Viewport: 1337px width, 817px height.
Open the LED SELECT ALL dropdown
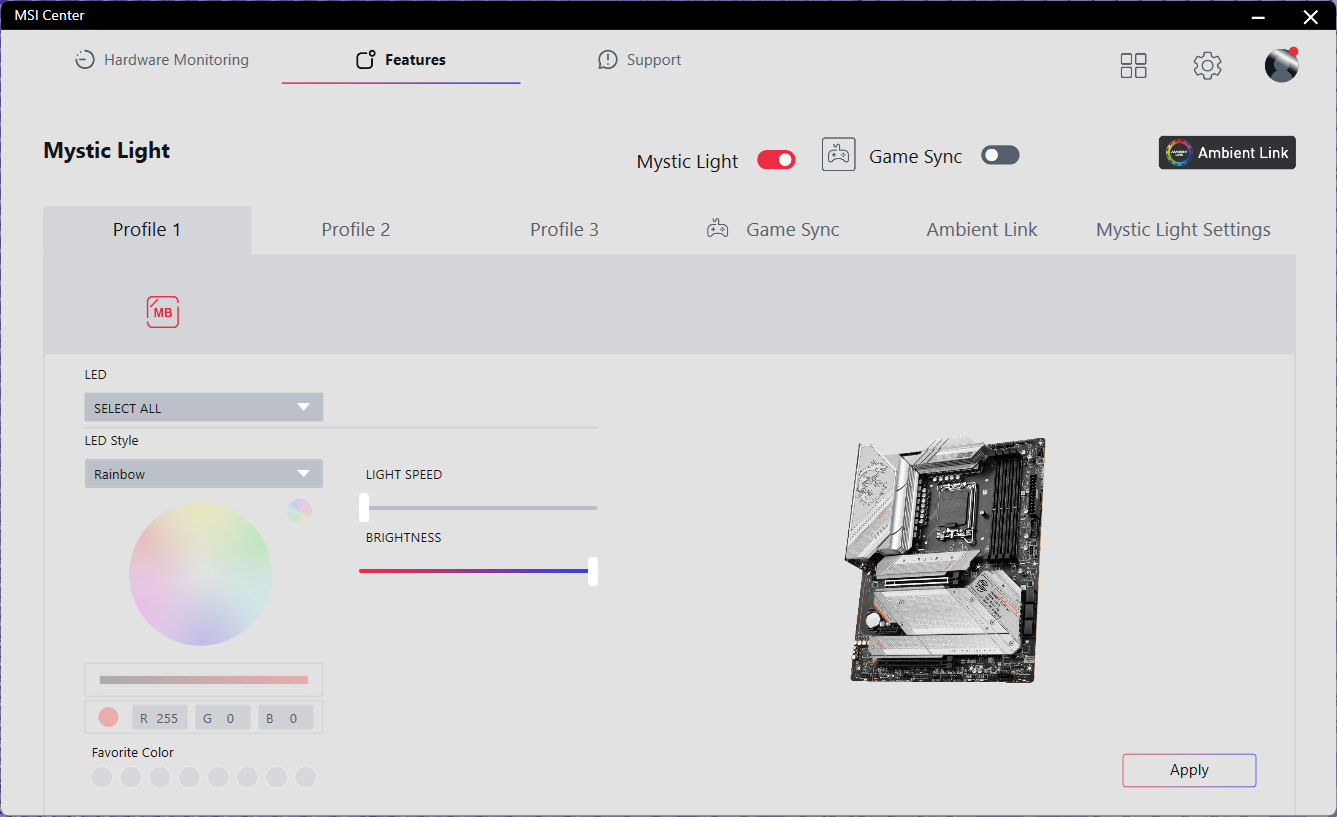pos(203,407)
